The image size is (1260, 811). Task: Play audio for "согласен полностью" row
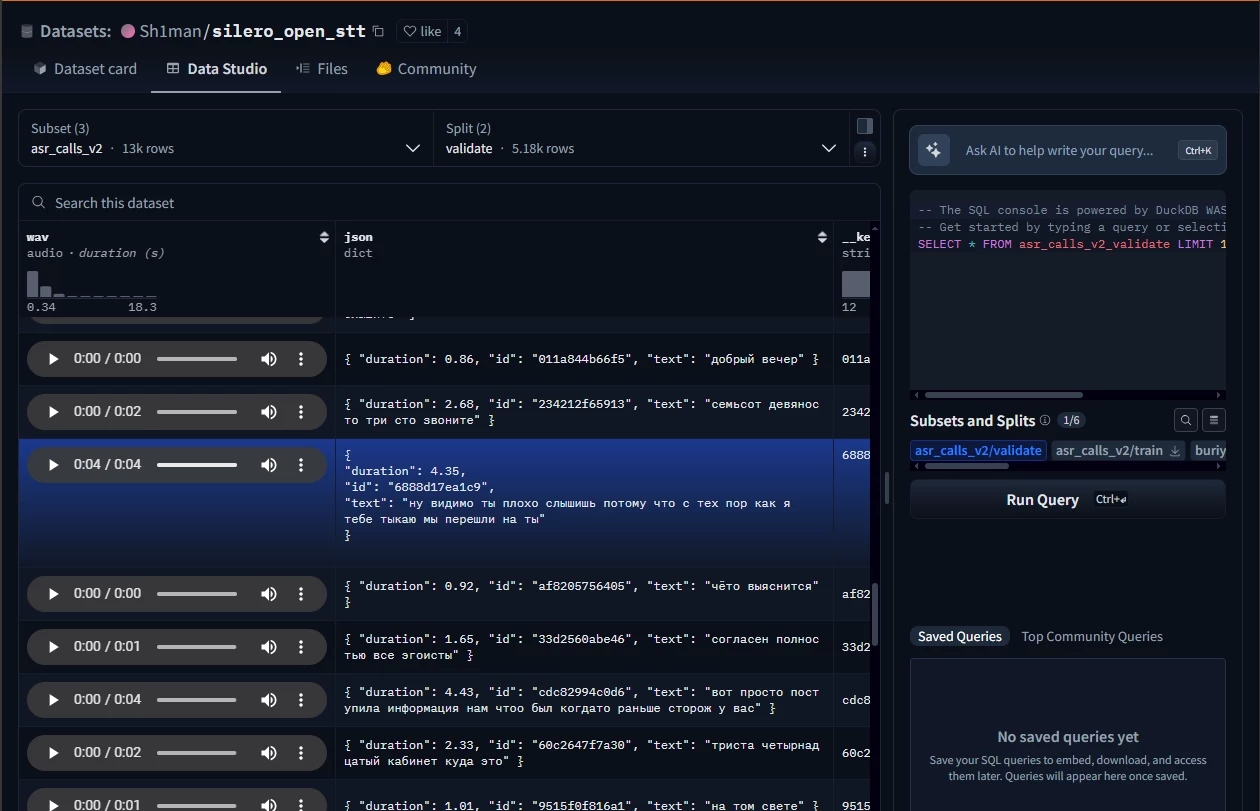[x=53, y=647]
